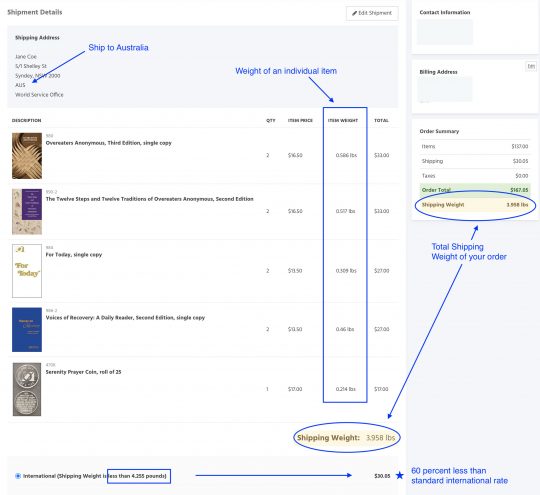
Task: Click the Shipping Weight row in Order Summary
Action: (x=475, y=205)
